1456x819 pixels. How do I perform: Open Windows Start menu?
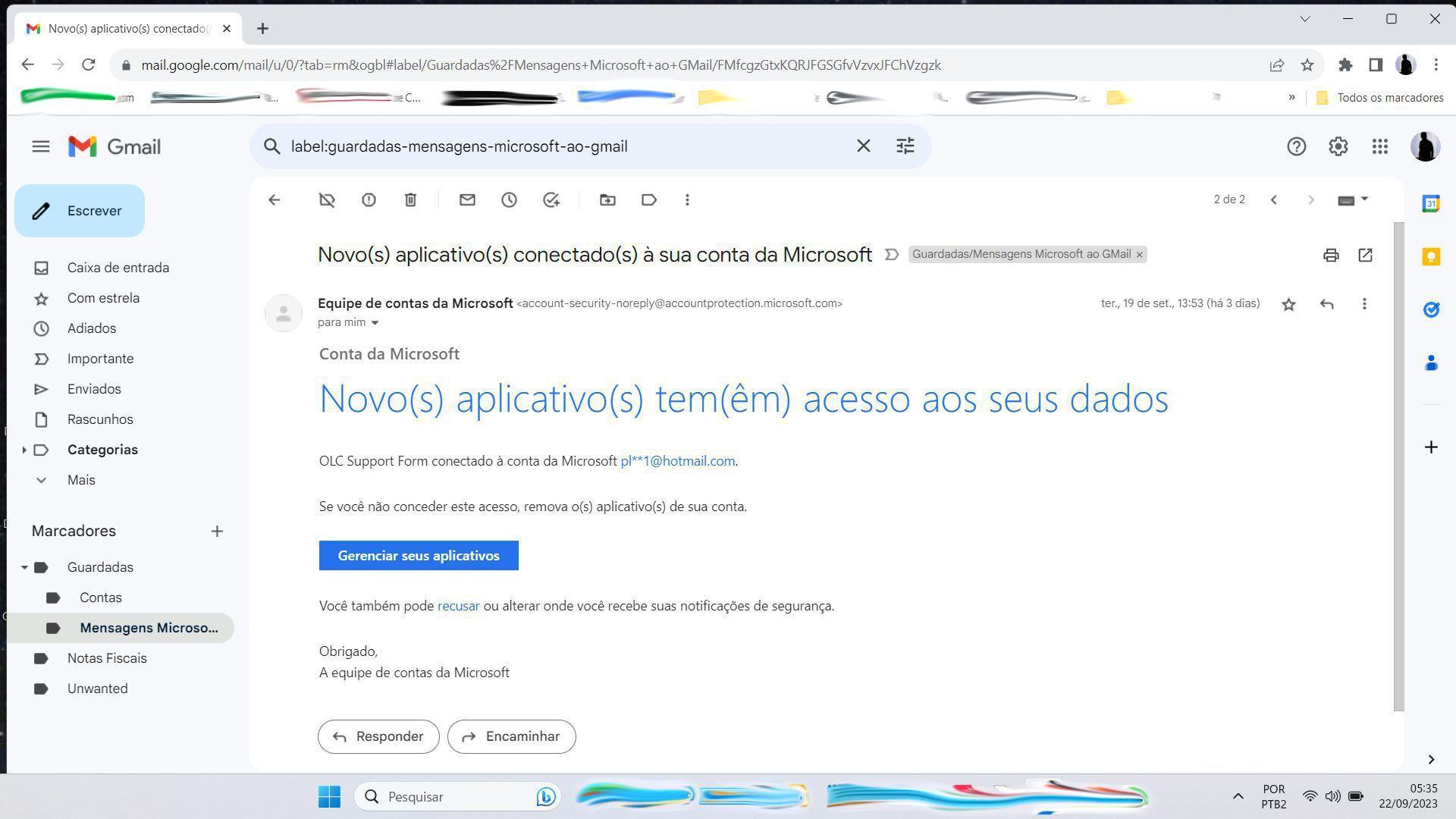[329, 796]
